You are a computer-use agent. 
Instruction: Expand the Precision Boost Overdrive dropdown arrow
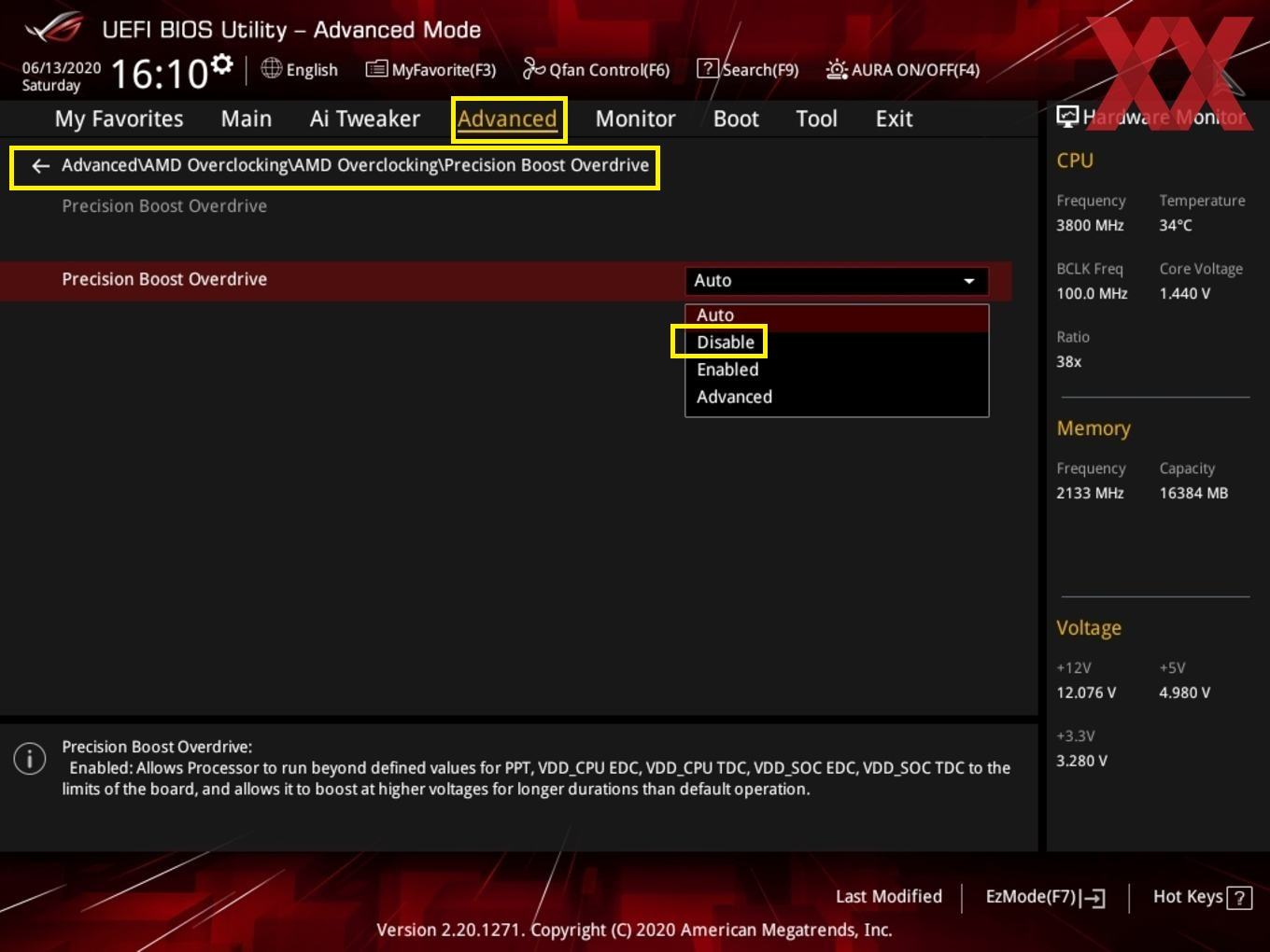(969, 281)
